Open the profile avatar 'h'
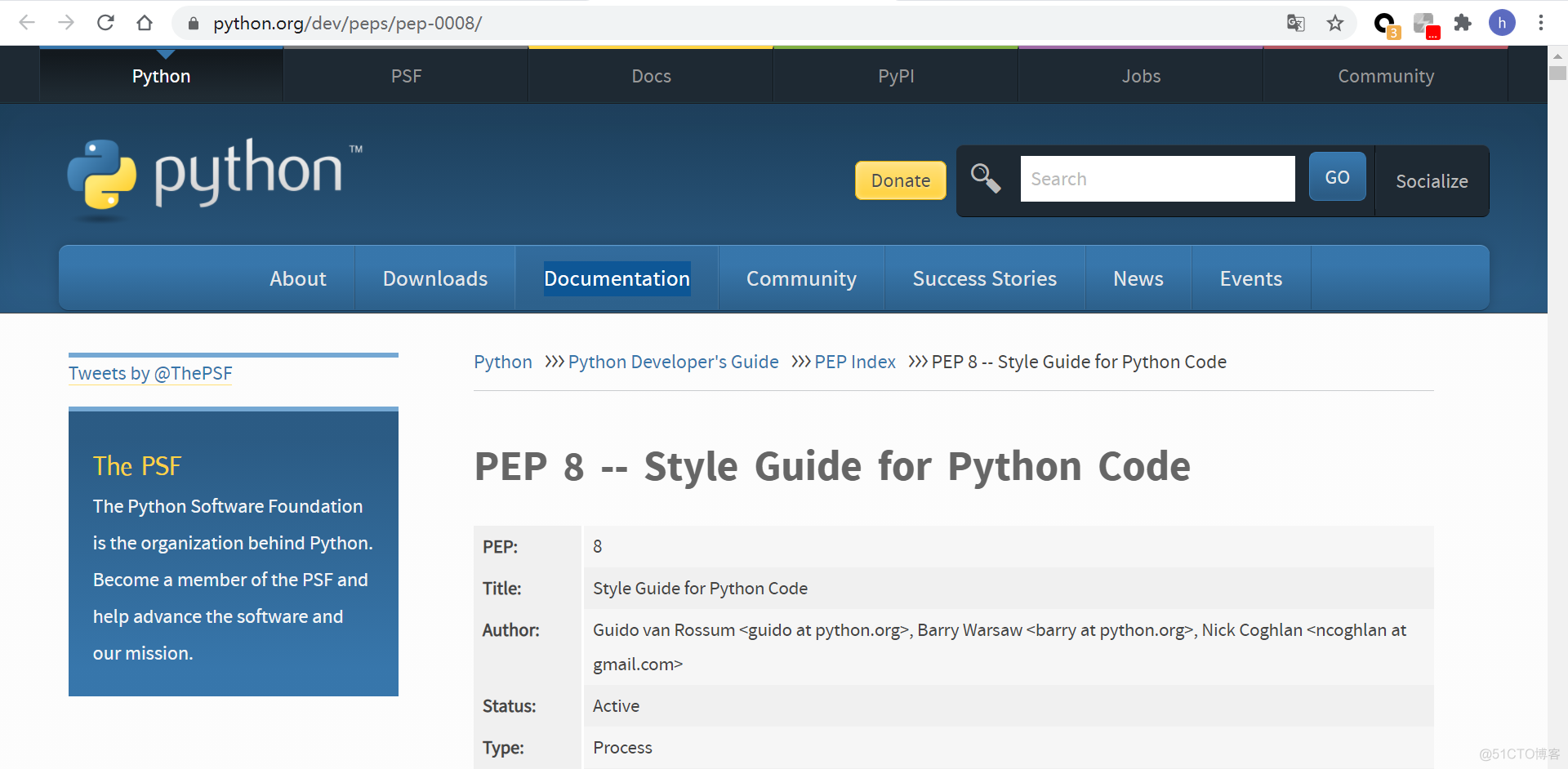1568x769 pixels. [1502, 23]
